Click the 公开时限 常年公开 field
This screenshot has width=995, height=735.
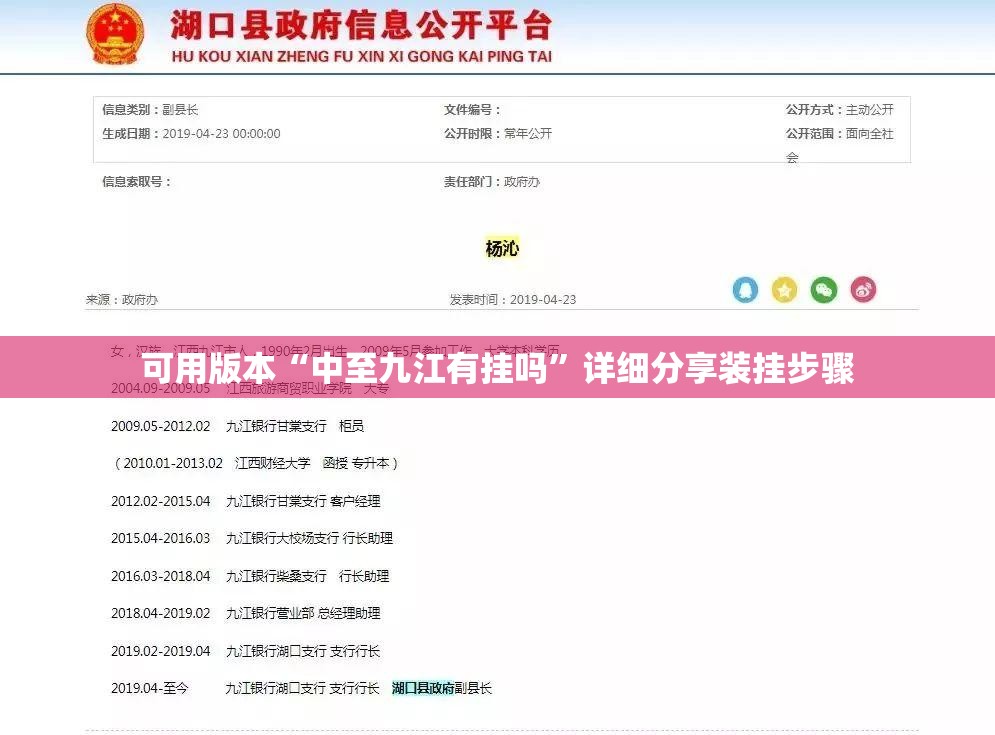coord(498,134)
